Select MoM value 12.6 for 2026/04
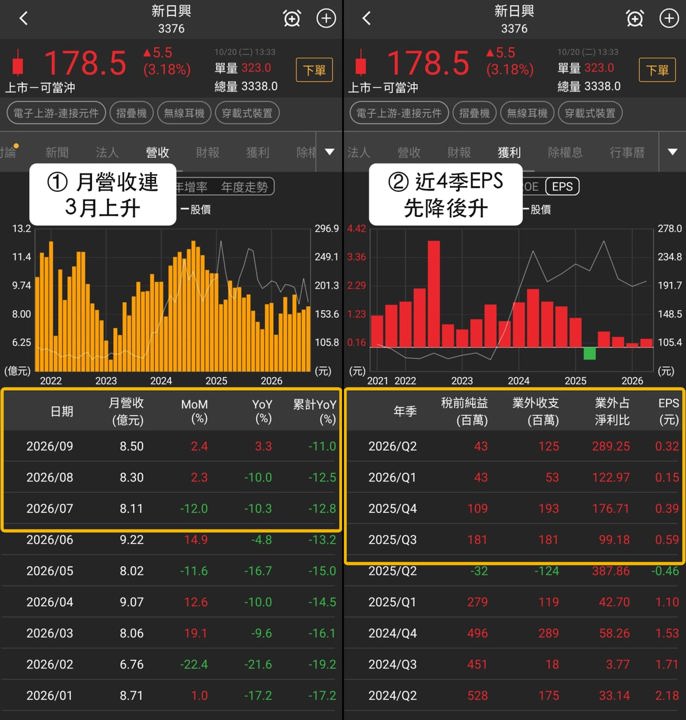This screenshot has width=686, height=720. 196,602
